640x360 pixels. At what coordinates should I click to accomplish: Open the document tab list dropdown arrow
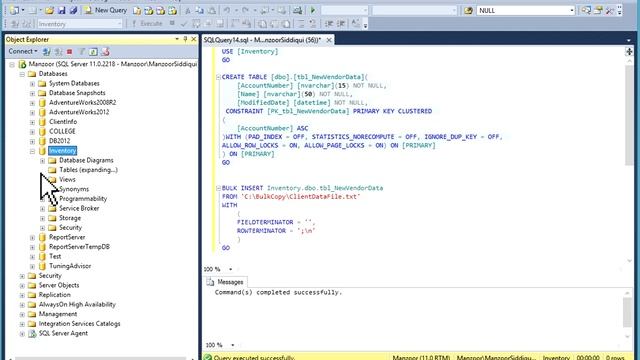[x=629, y=40]
